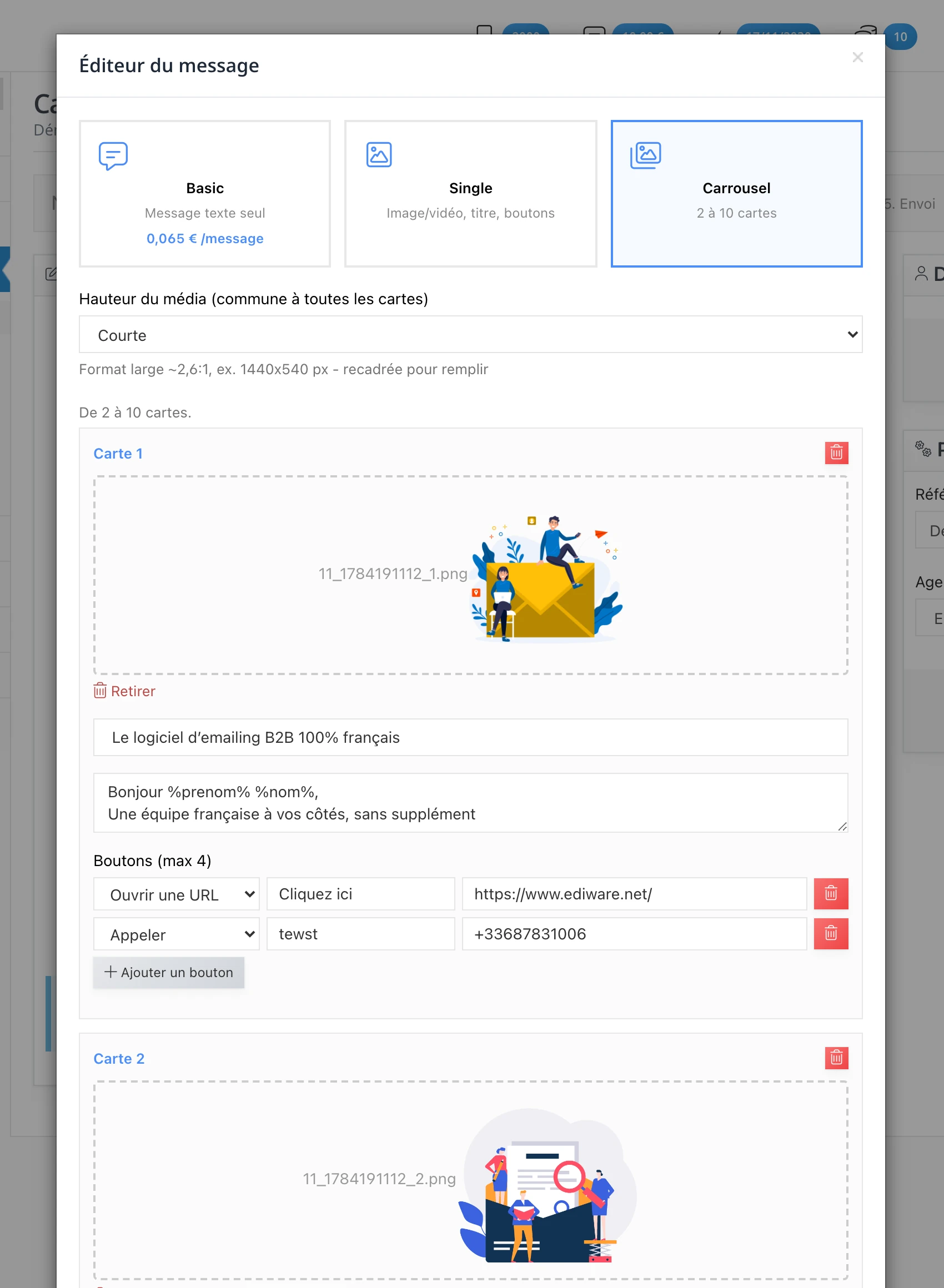Screen dimensions: 944x1288
Task: Click the Carte 1 heading
Action: [x=118, y=454]
